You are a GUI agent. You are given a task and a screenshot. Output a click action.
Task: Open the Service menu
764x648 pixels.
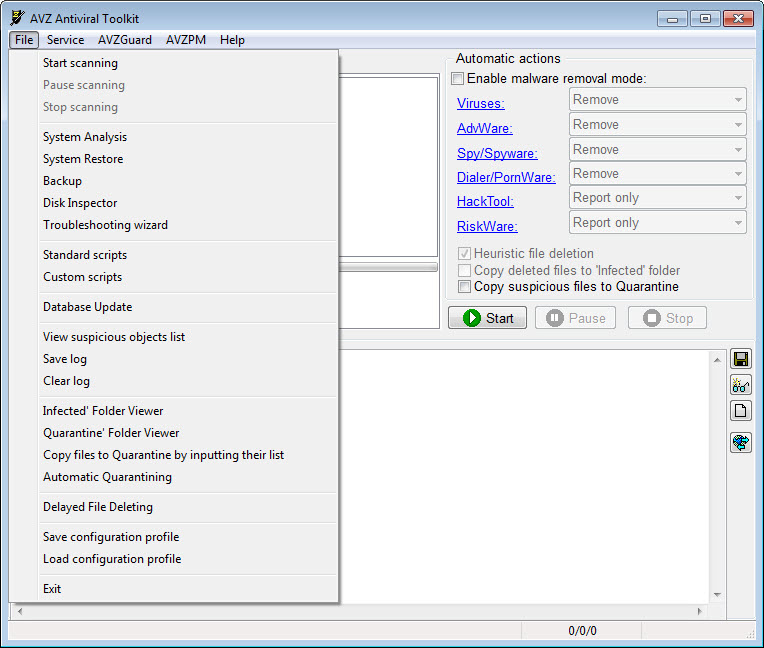[x=65, y=40]
